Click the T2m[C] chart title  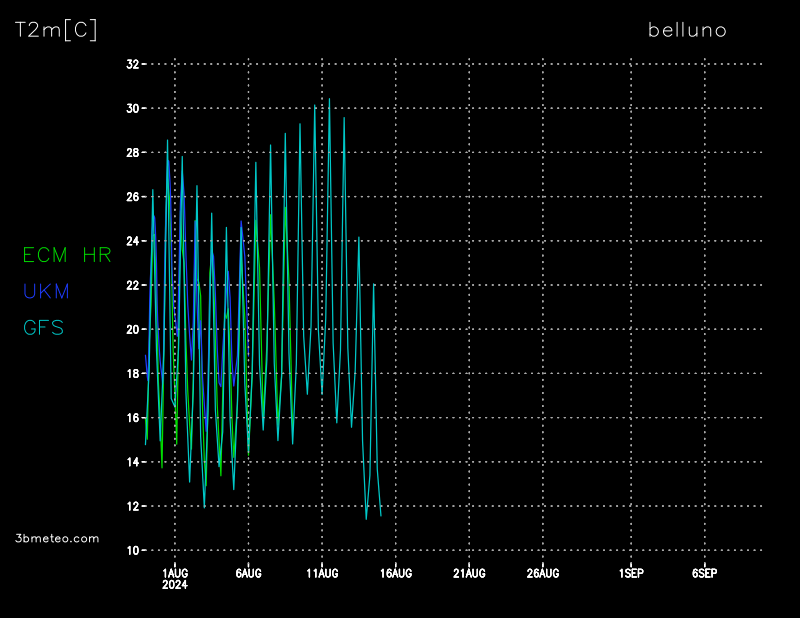56,30
